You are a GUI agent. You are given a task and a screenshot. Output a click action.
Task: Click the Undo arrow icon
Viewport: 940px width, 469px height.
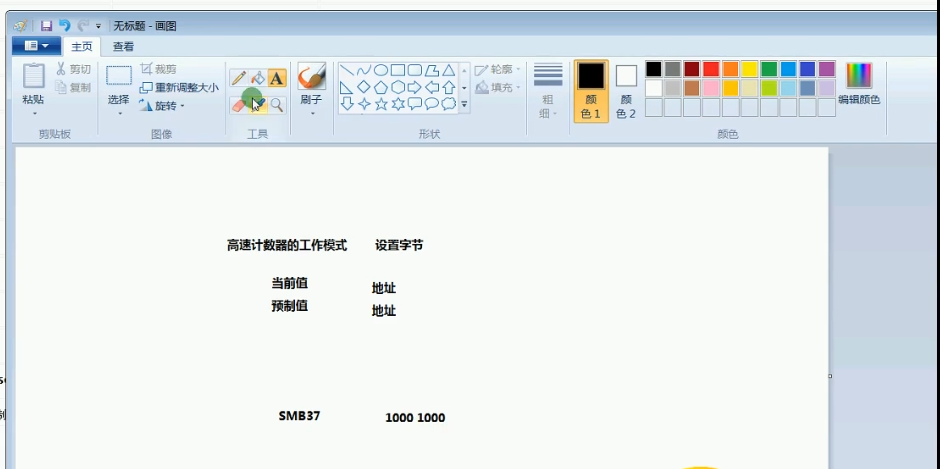[x=65, y=26]
